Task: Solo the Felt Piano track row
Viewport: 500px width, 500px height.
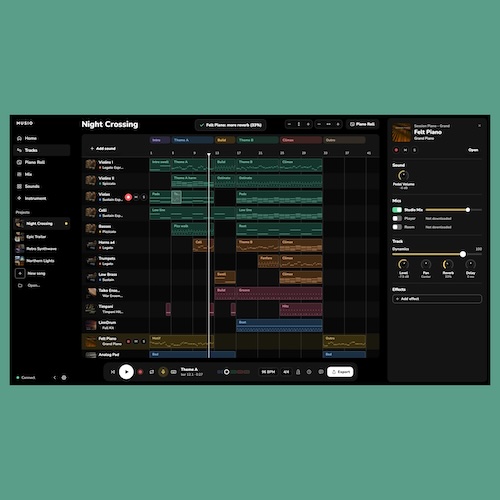Action: 144,342
